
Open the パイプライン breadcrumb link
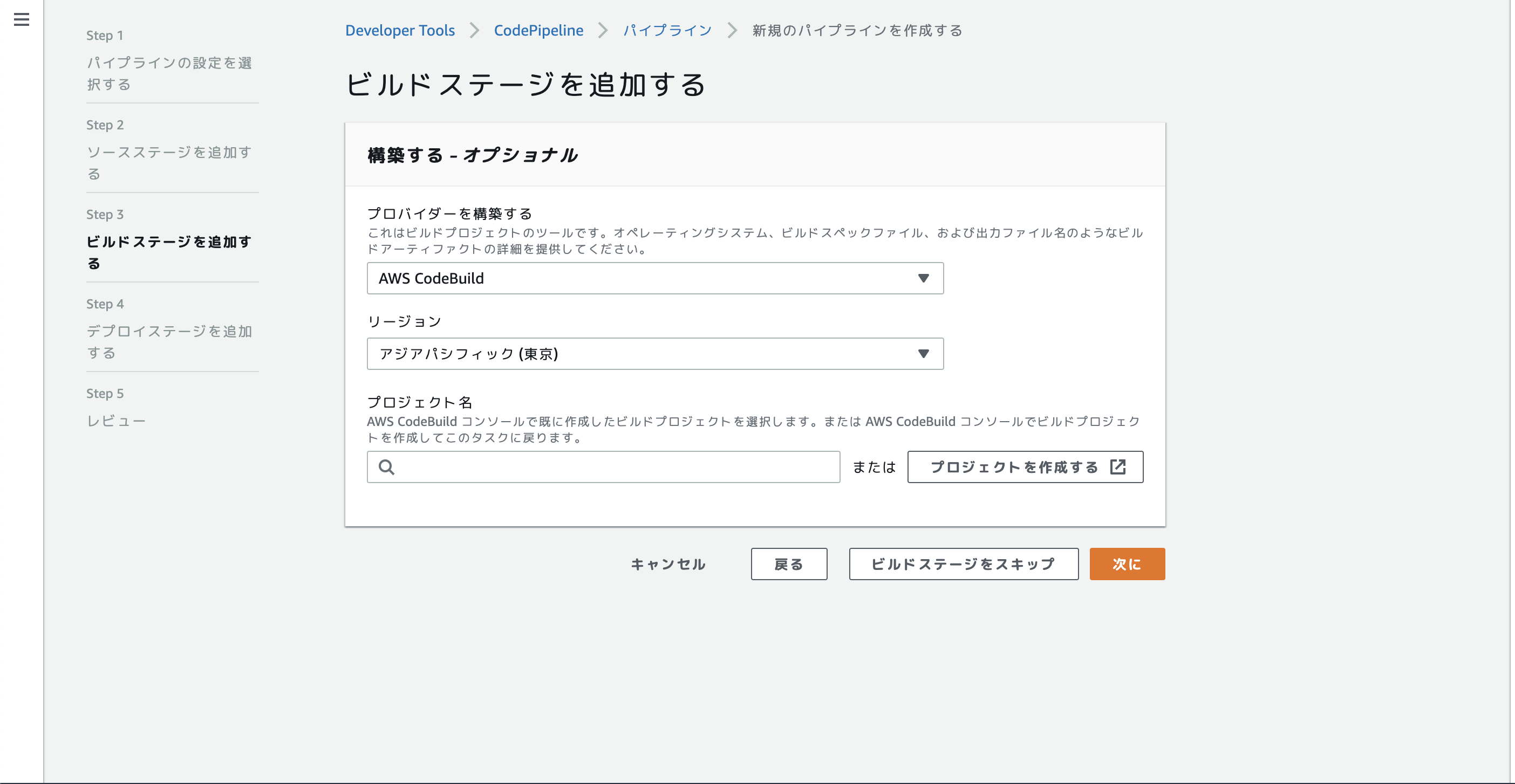pos(667,30)
